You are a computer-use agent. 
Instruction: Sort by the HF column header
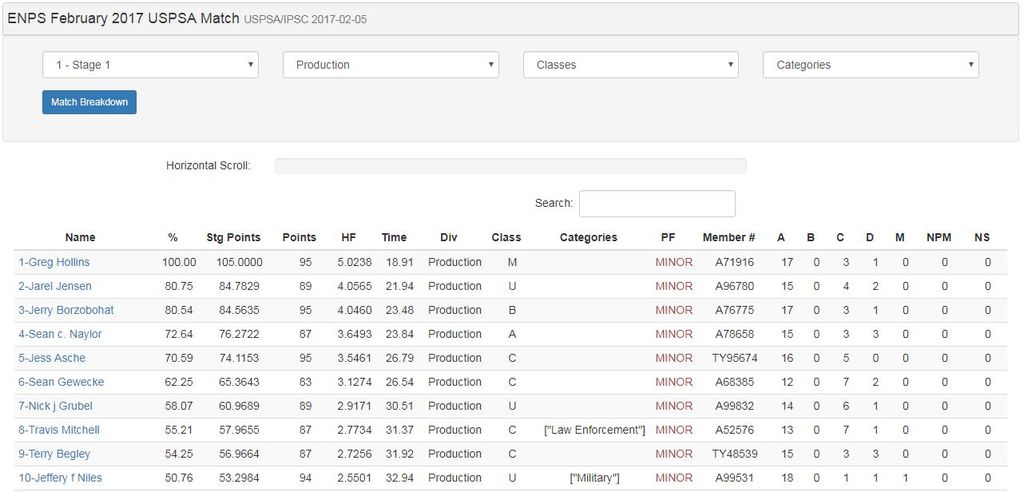click(348, 237)
